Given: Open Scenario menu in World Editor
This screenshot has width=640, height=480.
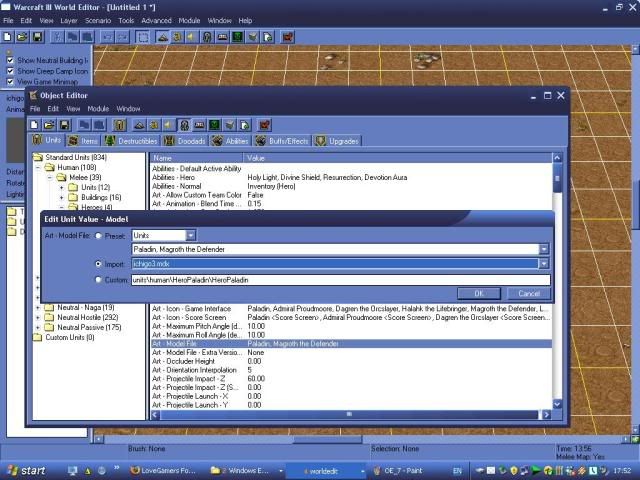Looking at the screenshot, I should coord(98,20).
